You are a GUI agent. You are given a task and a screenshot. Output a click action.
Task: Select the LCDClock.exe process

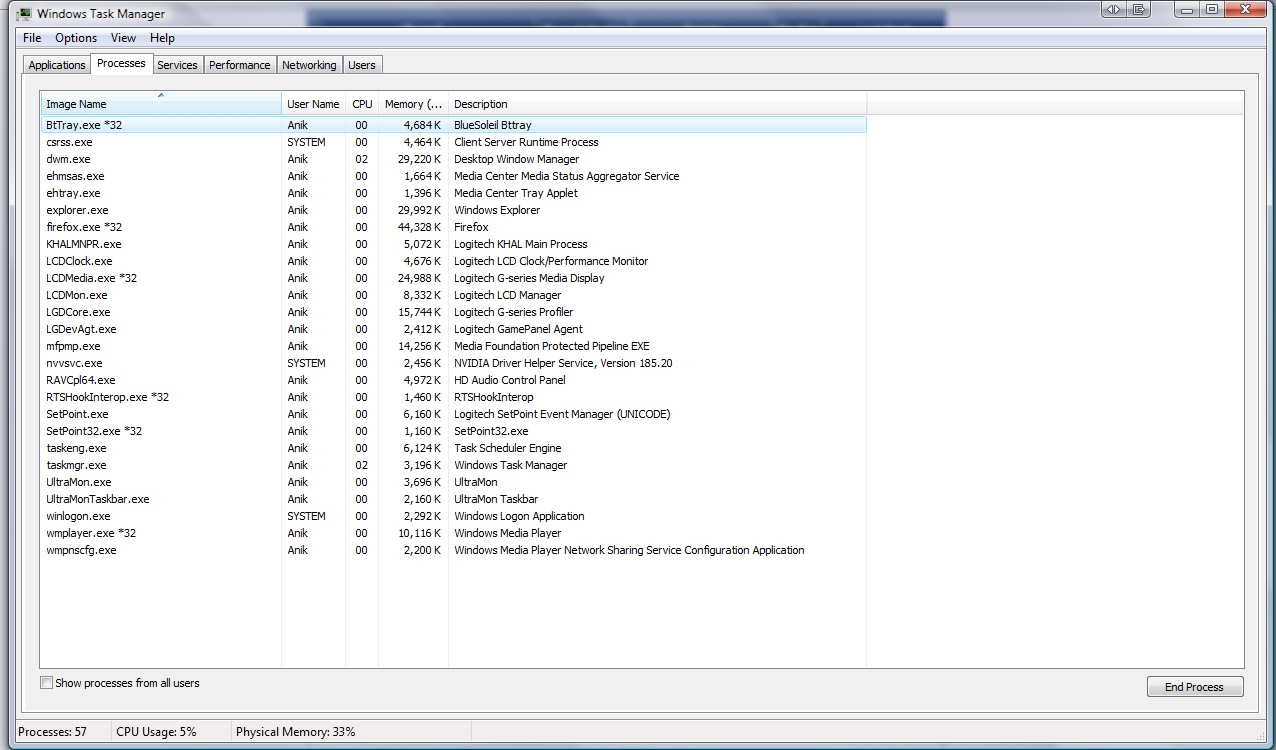click(x=453, y=261)
